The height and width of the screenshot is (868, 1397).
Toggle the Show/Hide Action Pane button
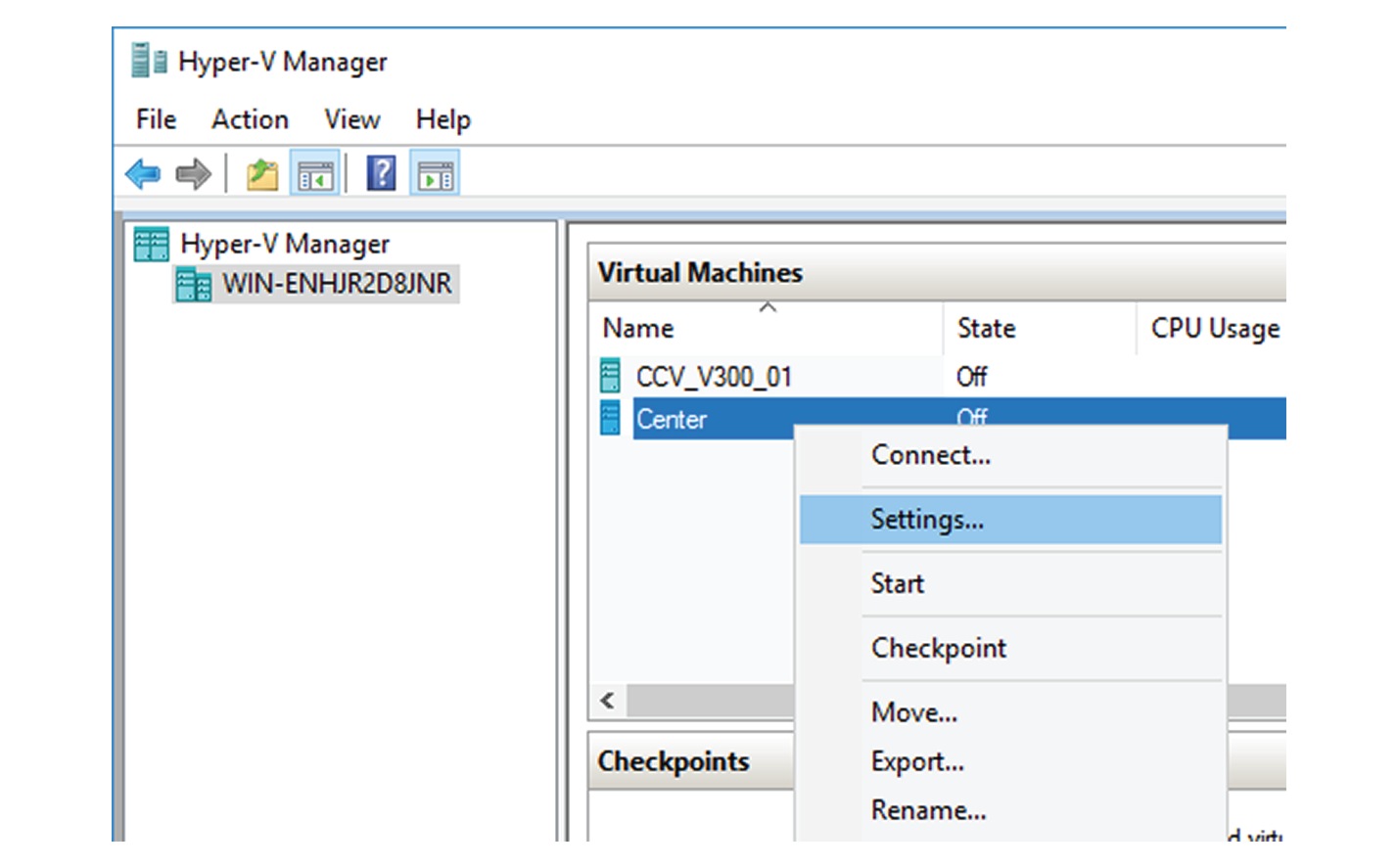(x=434, y=173)
